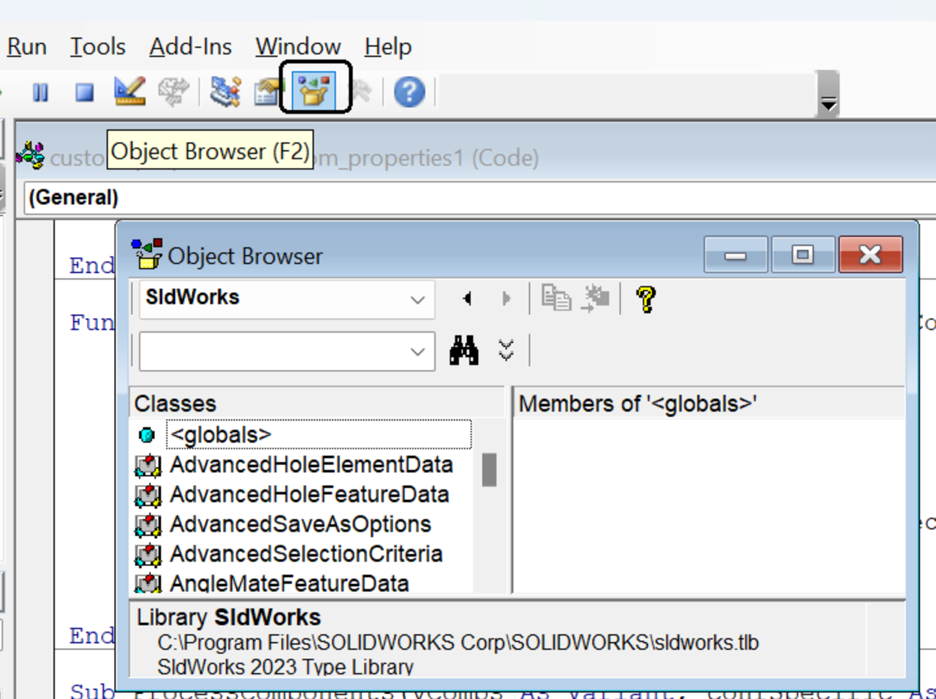Minimize the Object Browser window
The image size is (936, 699).
click(x=735, y=255)
